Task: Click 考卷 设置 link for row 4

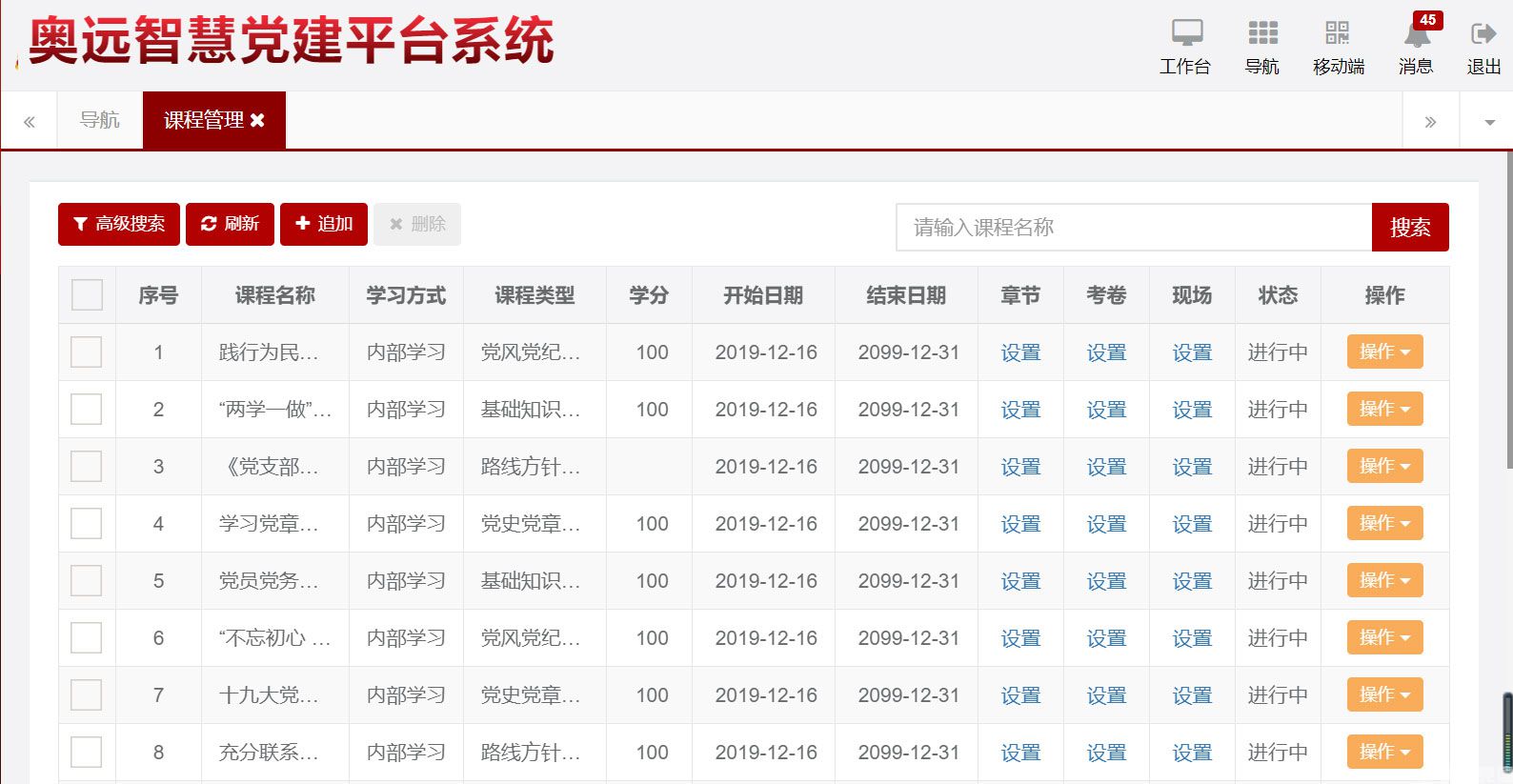Action: 1106,524
